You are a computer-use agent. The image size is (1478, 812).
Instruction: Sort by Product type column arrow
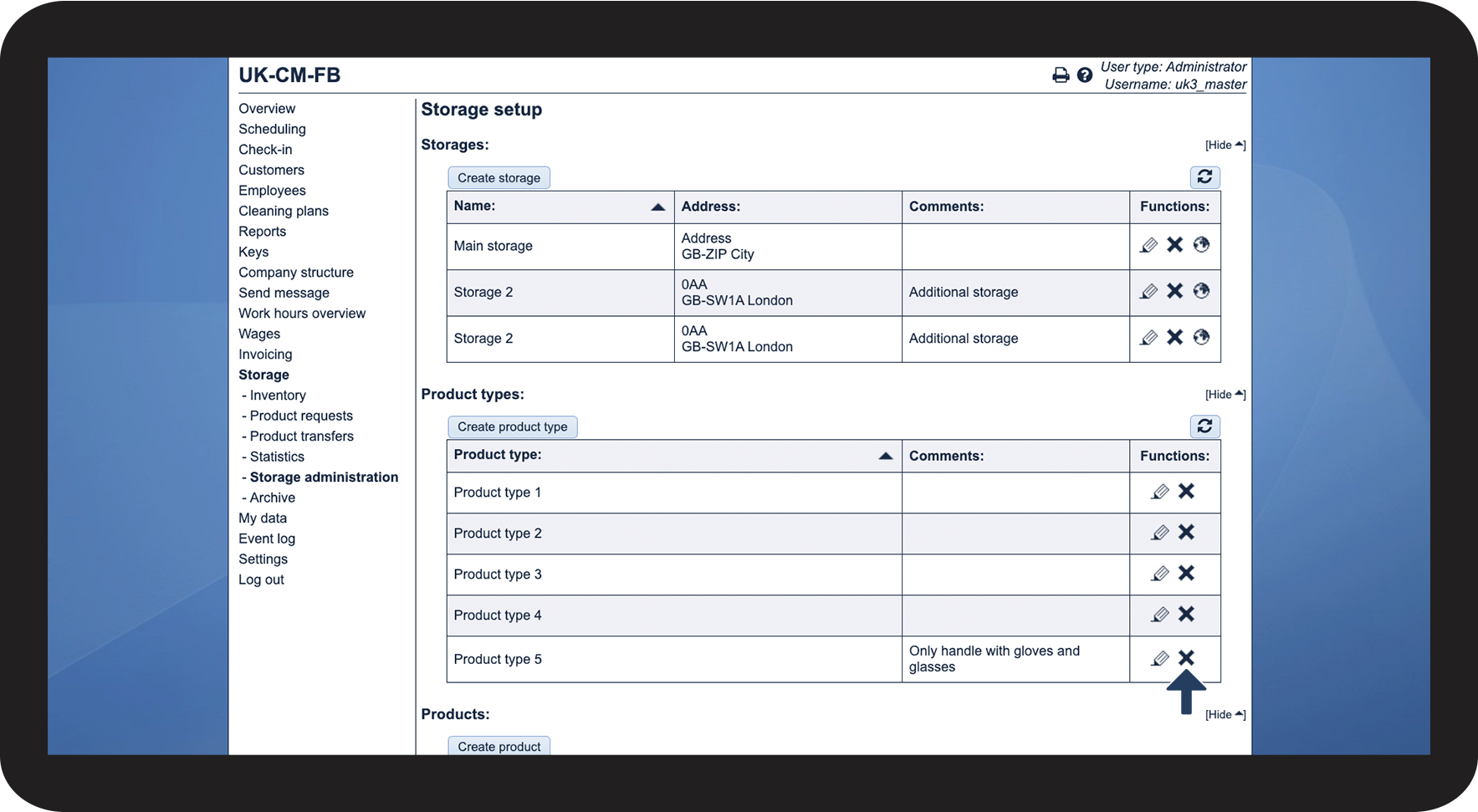pyautogui.click(x=886, y=456)
